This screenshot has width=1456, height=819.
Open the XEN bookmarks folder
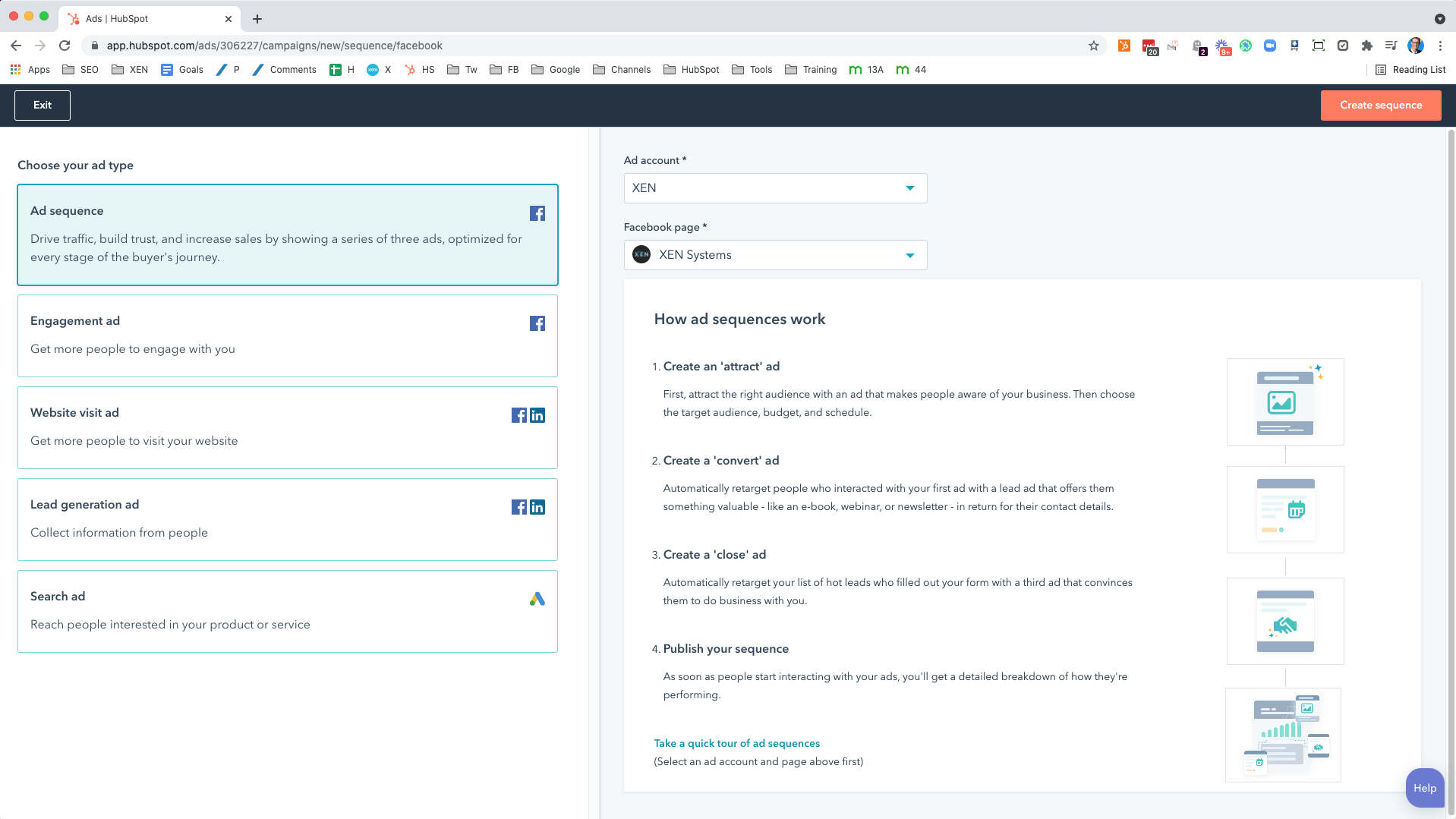pos(130,70)
